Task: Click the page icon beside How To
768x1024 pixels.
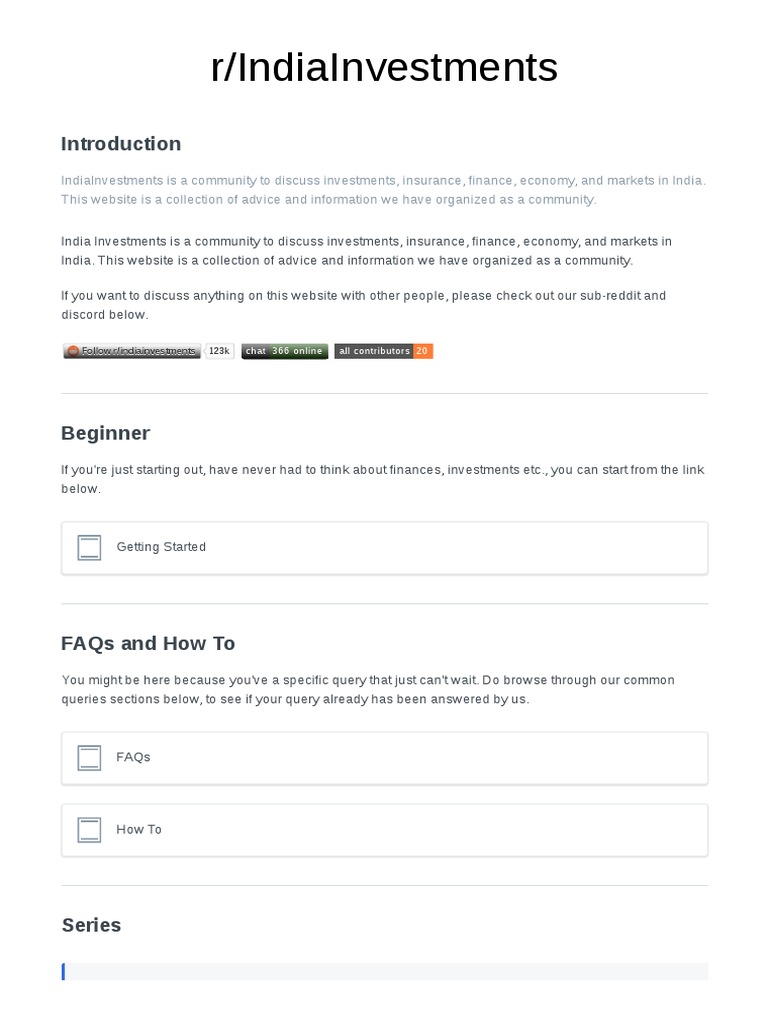Action: tap(89, 830)
